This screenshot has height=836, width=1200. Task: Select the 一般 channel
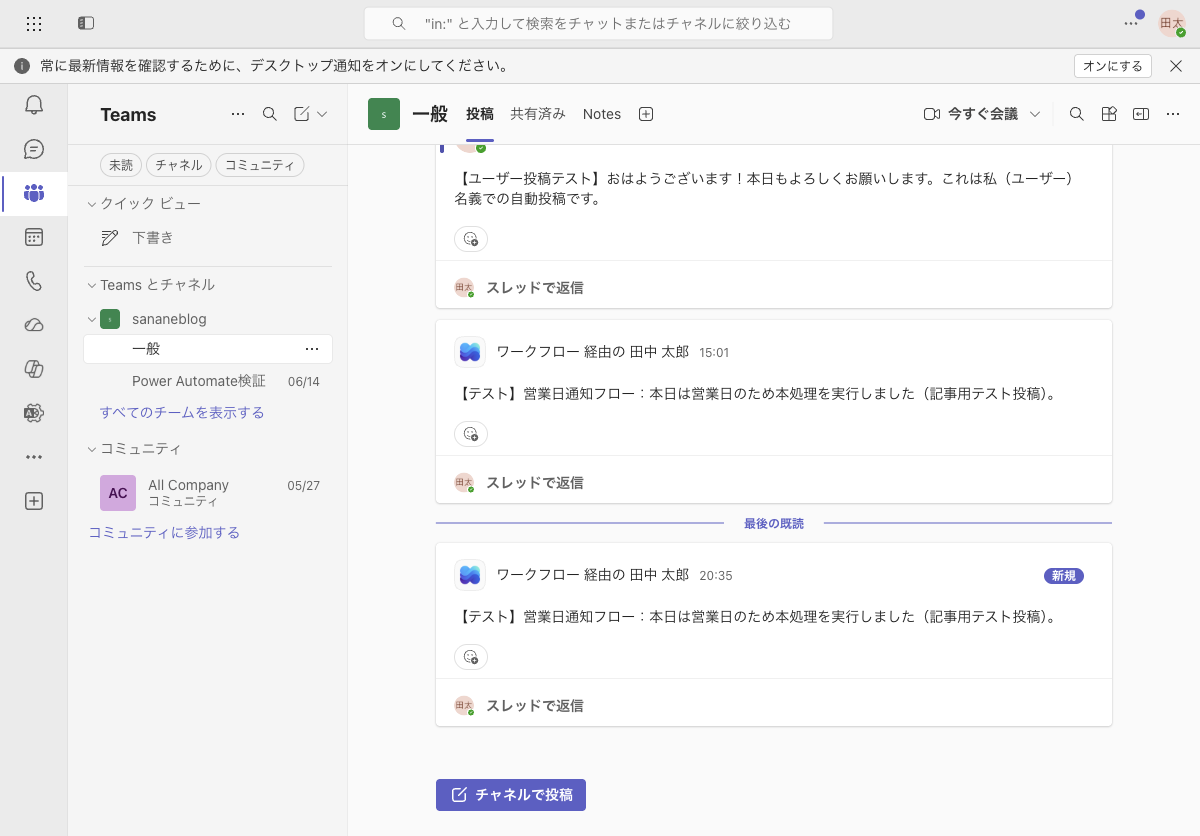click(x=208, y=349)
